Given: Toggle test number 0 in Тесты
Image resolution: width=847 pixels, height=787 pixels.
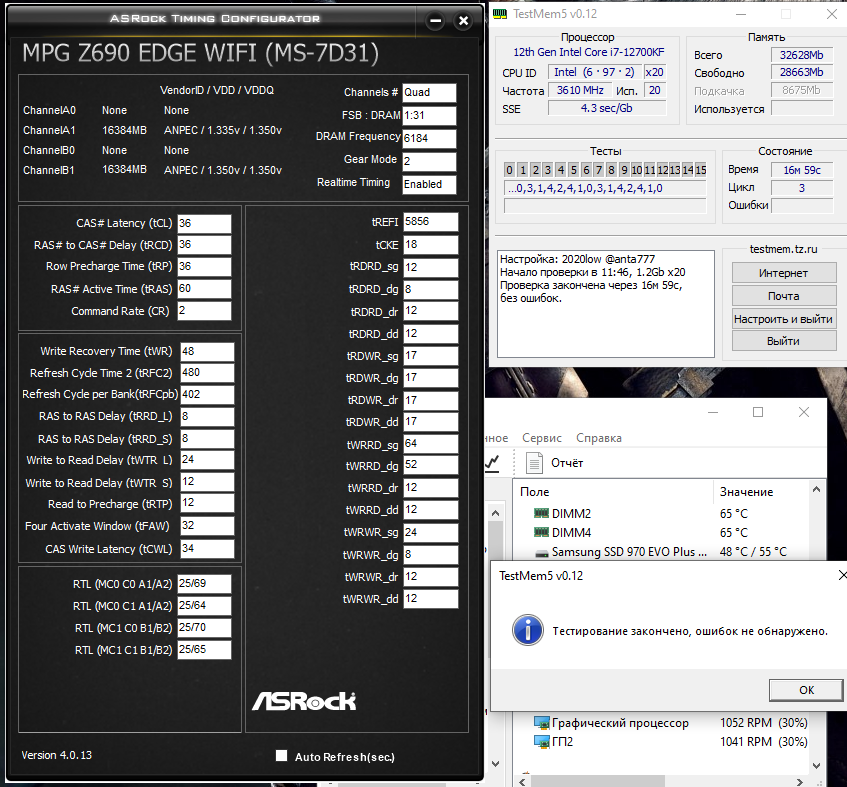Looking at the screenshot, I should coord(509,170).
